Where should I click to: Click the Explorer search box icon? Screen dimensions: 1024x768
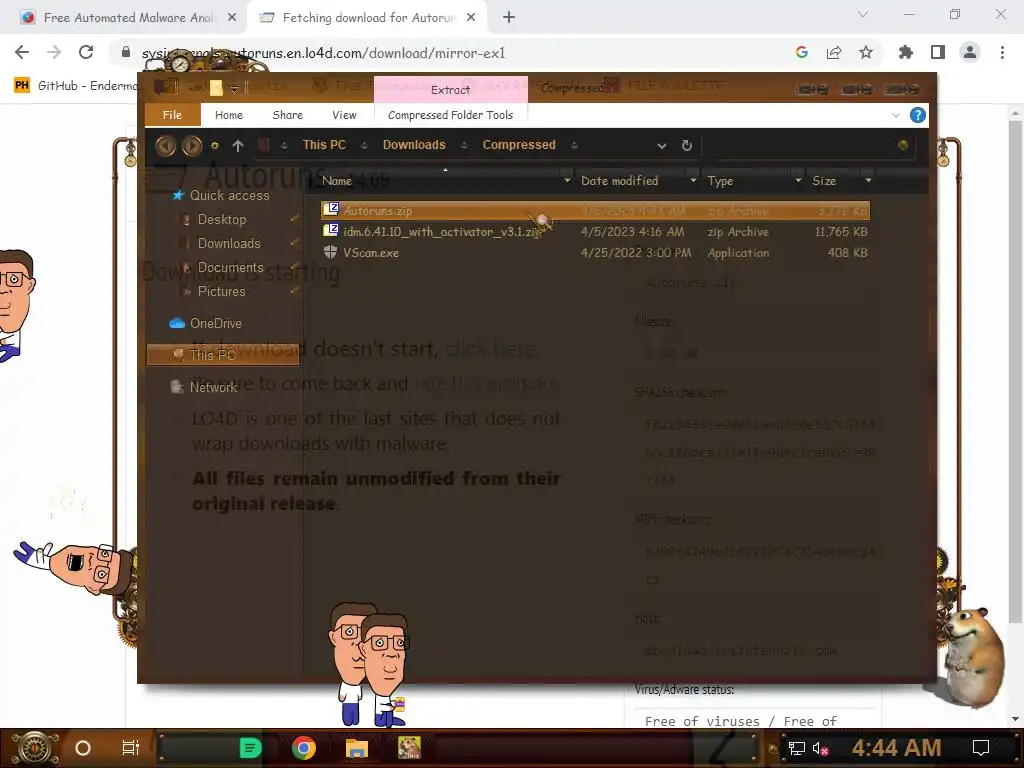[x=903, y=145]
